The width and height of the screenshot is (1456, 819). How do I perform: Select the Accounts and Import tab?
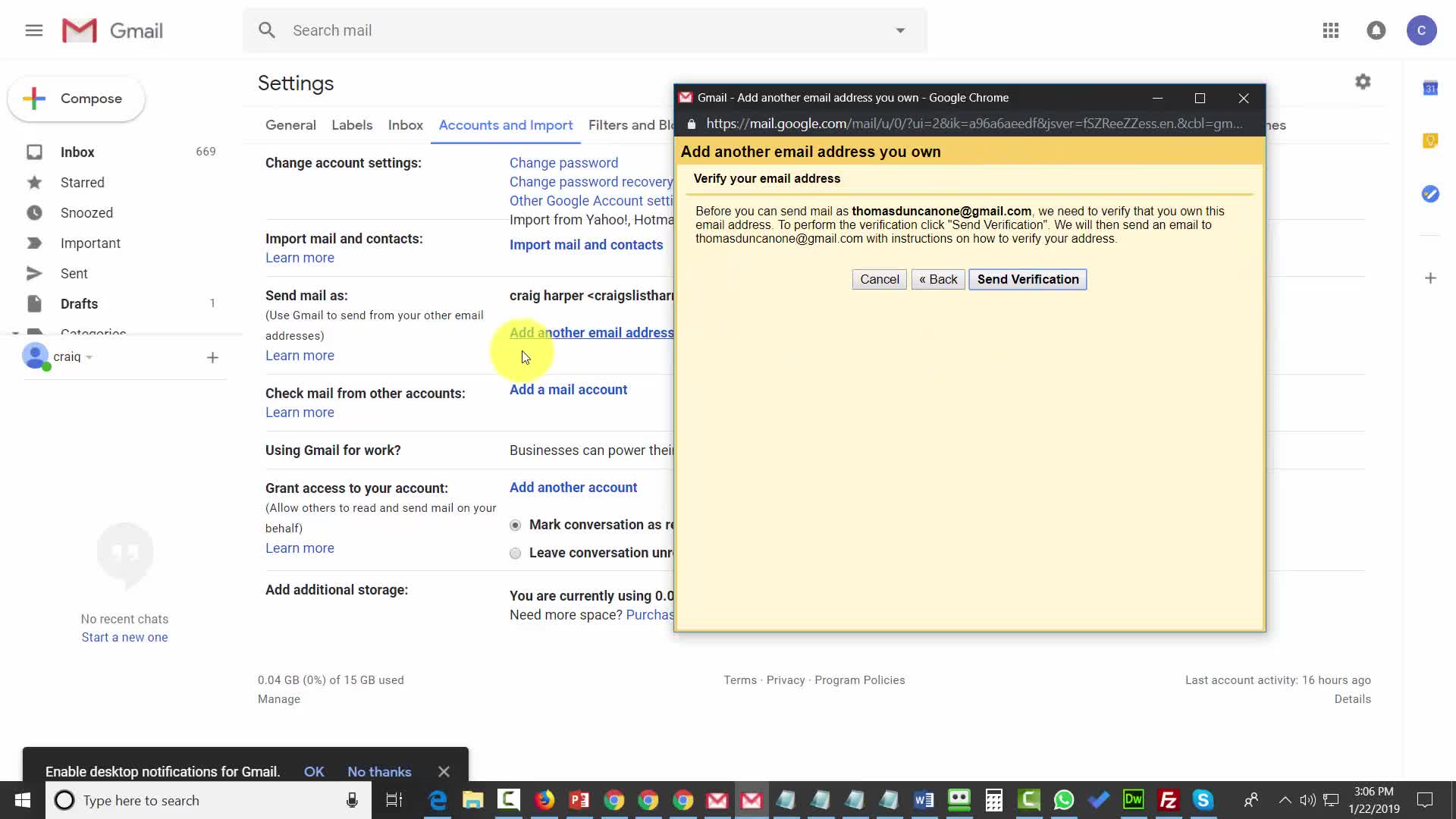coord(506,125)
